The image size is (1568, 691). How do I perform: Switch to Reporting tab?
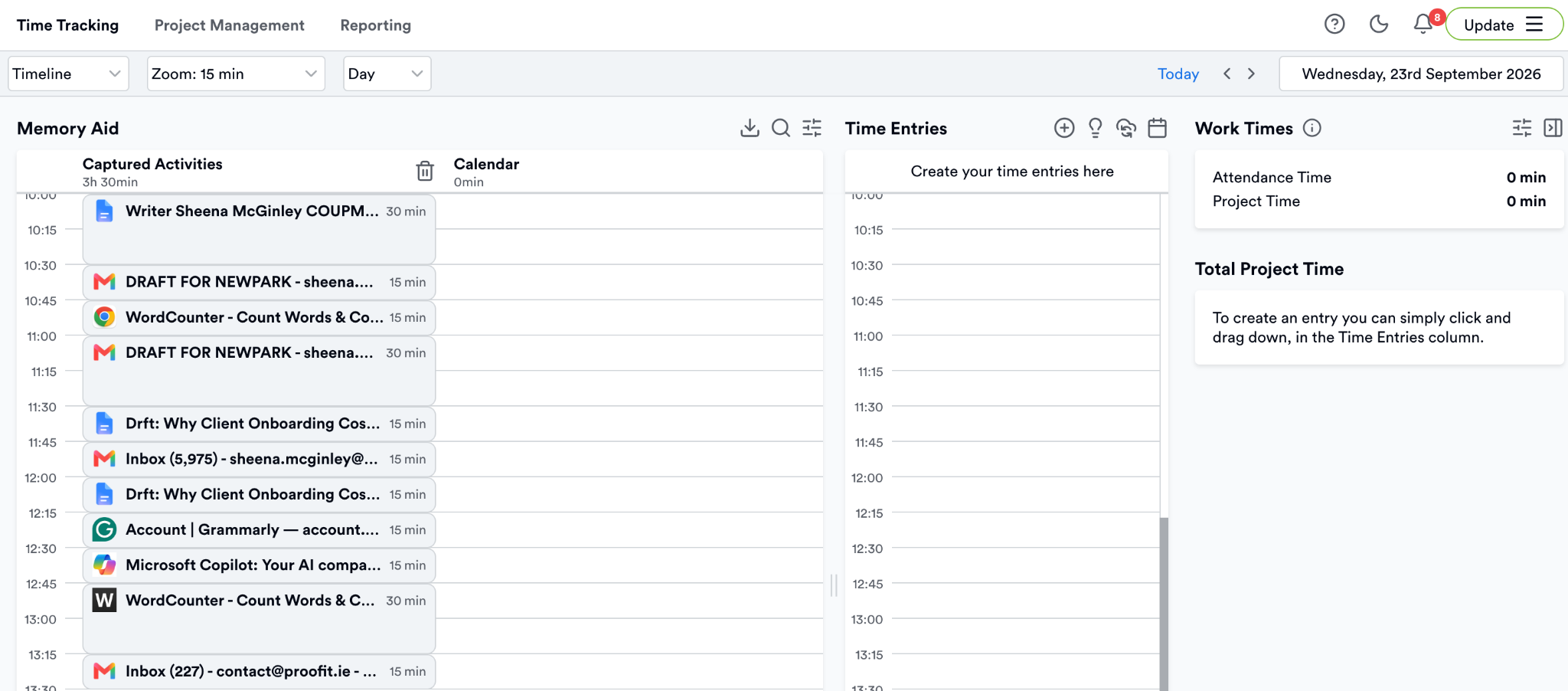pos(376,25)
